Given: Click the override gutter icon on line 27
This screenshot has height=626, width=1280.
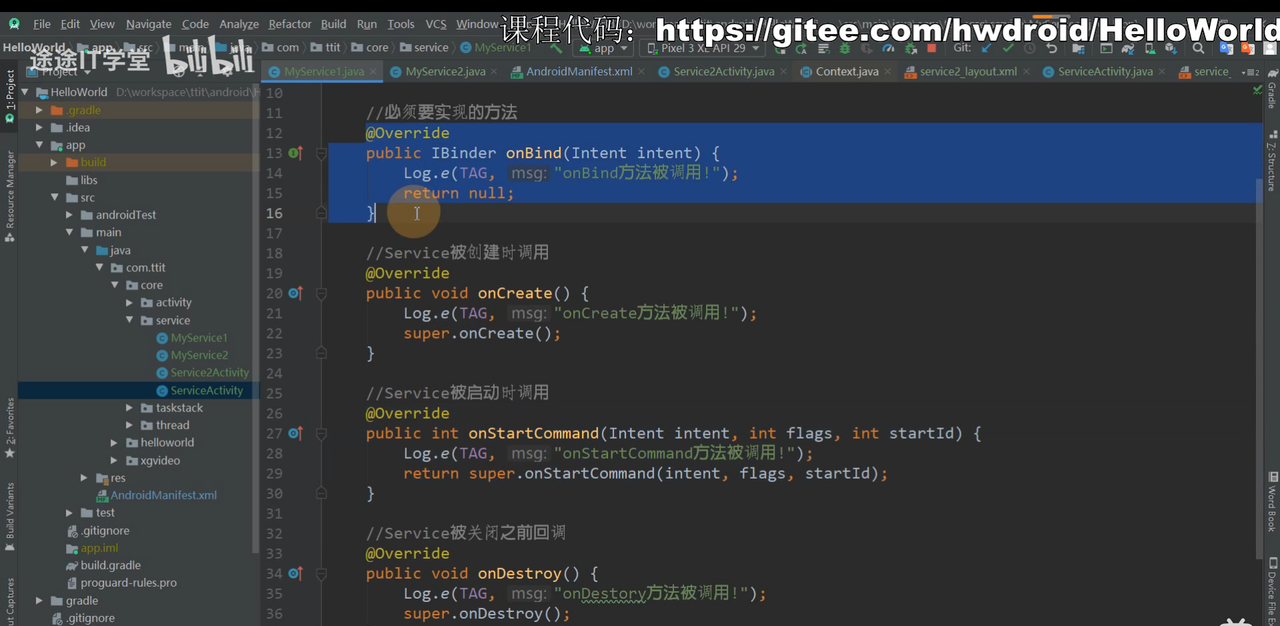Looking at the screenshot, I should coord(295,433).
